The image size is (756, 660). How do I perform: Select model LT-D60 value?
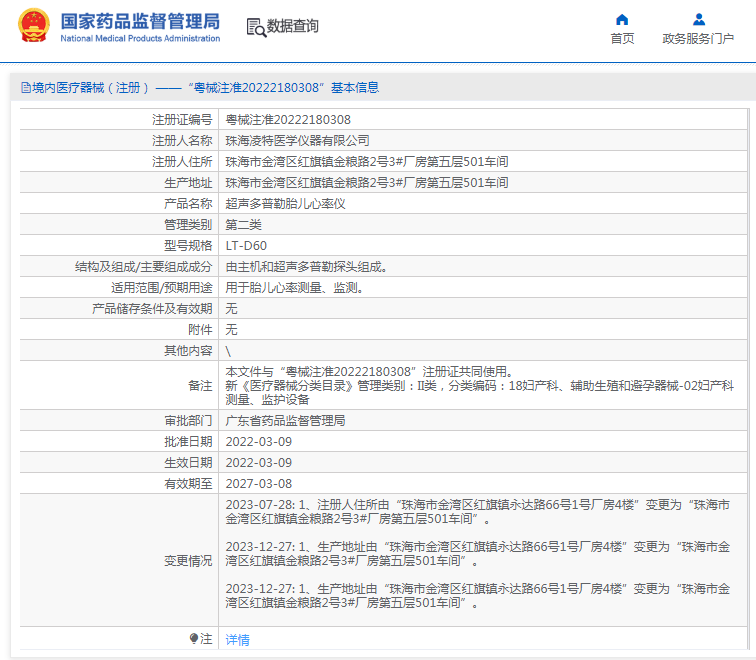click(246, 246)
